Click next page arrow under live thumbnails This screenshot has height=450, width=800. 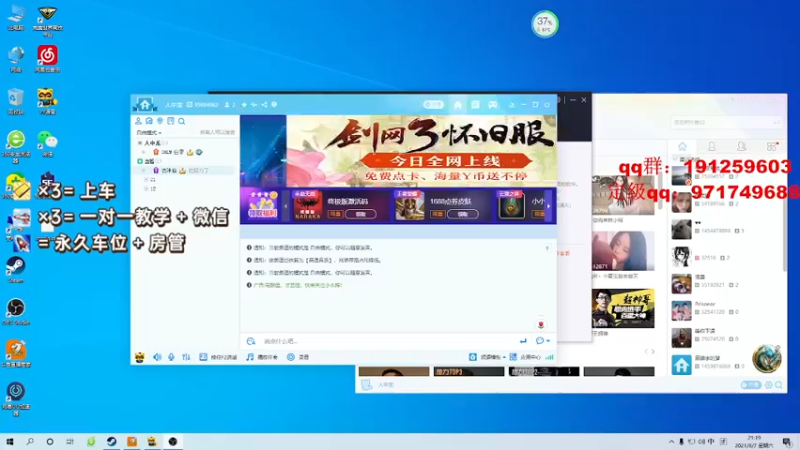653,352
